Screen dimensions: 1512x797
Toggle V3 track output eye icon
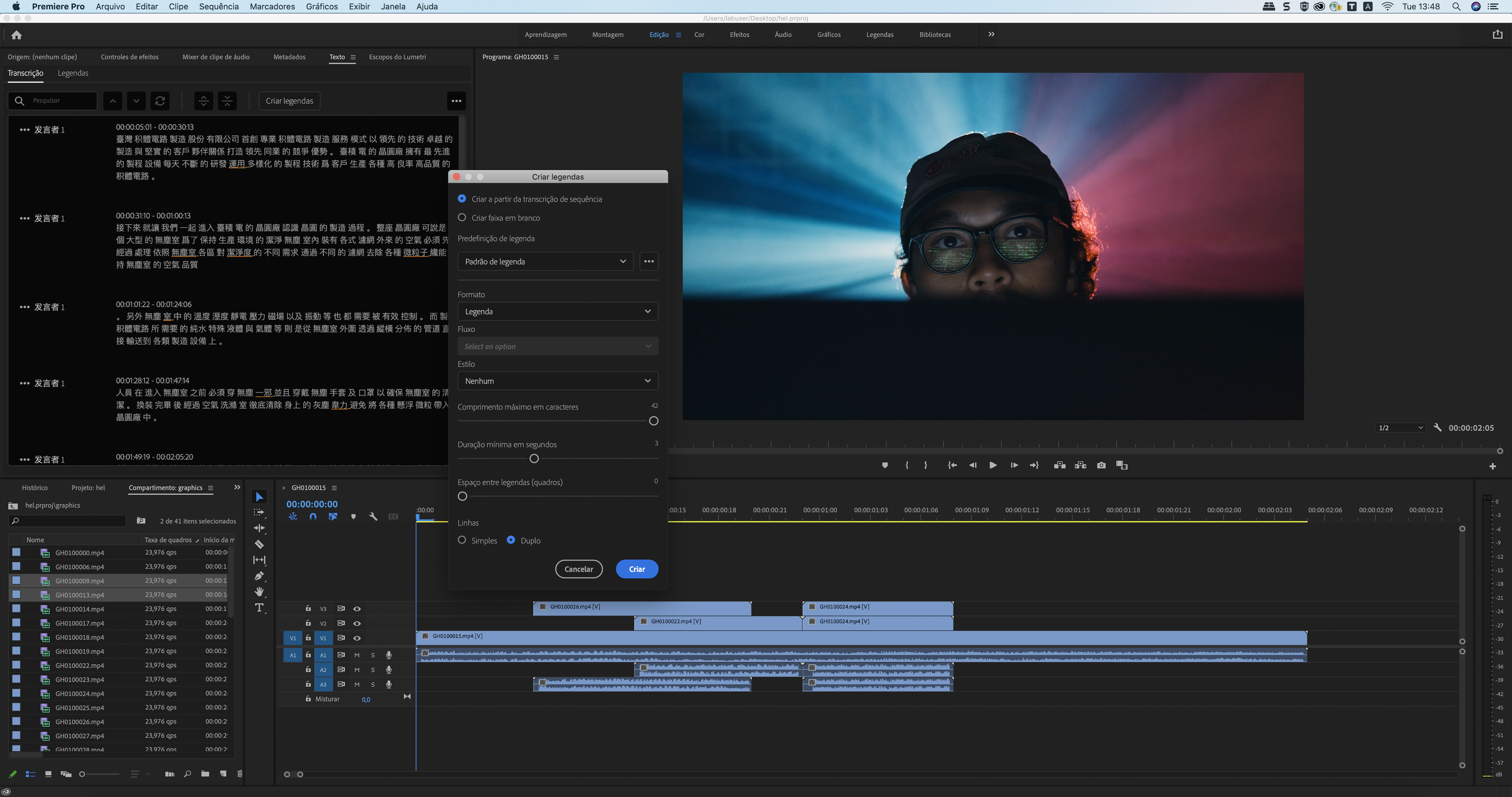click(357, 609)
